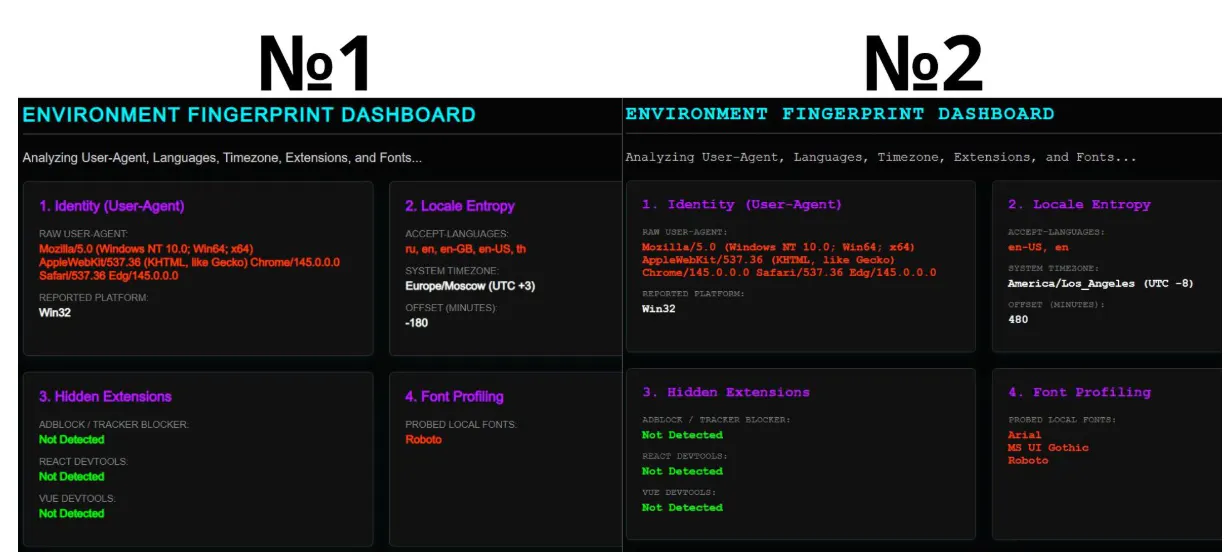
Task: Click 'OFFSET (MINUTES):' label in dashboard №2
Action: tap(1056, 305)
